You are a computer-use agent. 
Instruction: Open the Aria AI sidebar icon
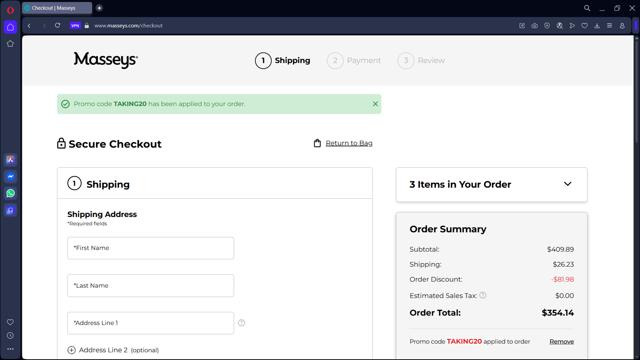pyautogui.click(x=10, y=160)
